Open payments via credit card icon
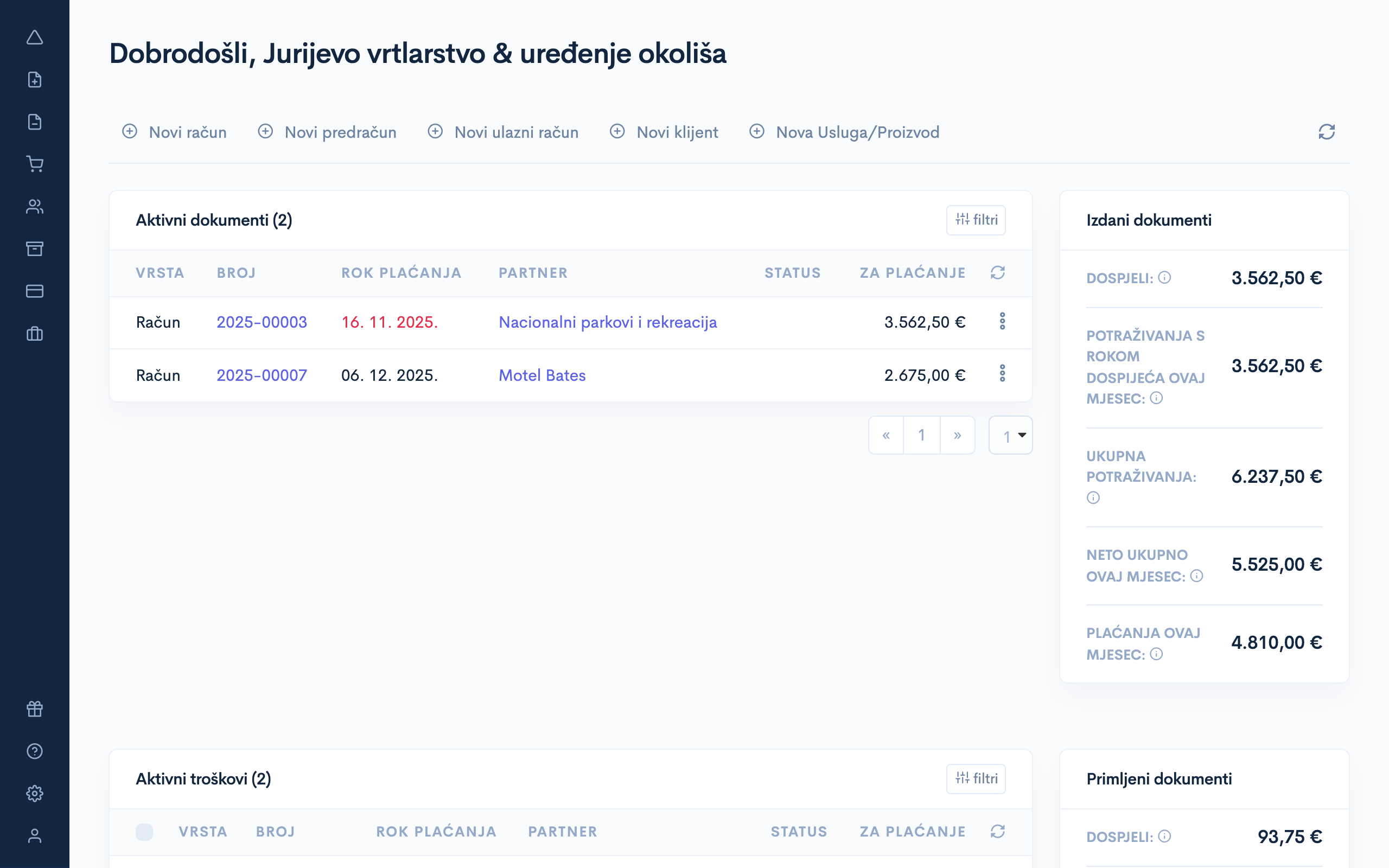Image resolution: width=1389 pixels, height=868 pixels. [x=35, y=291]
